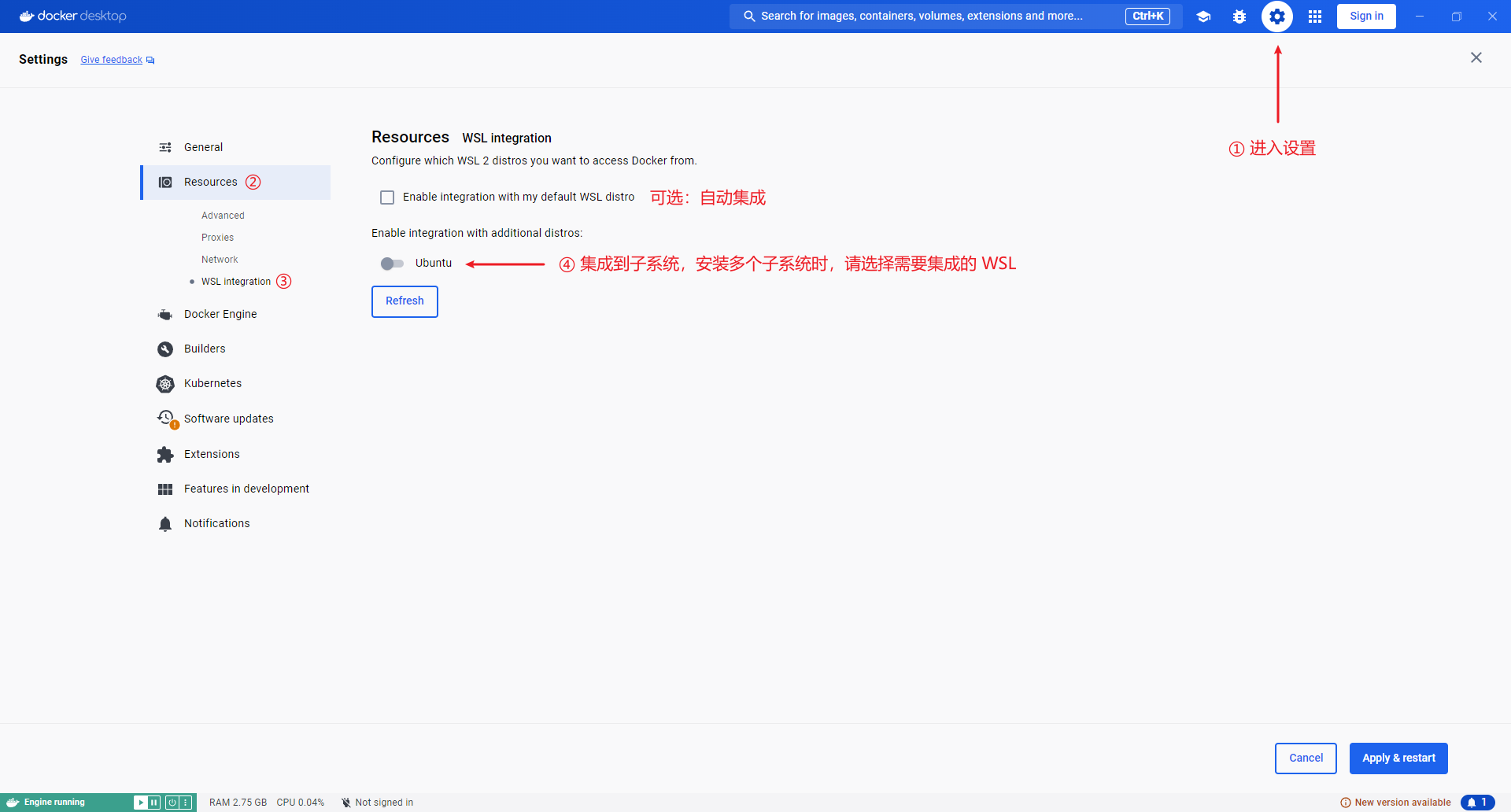1511x812 pixels.
Task: Open Docker Engine settings section
Action: coord(220,315)
